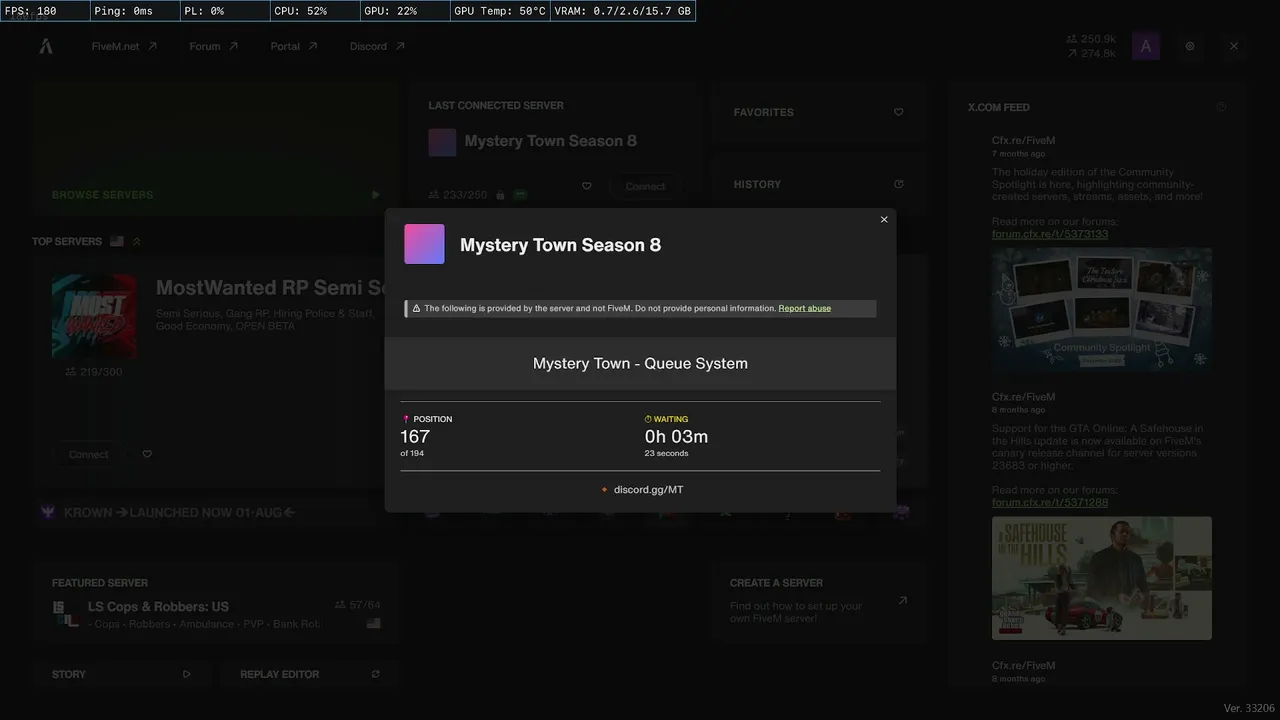Open Create a Server

coord(818,600)
